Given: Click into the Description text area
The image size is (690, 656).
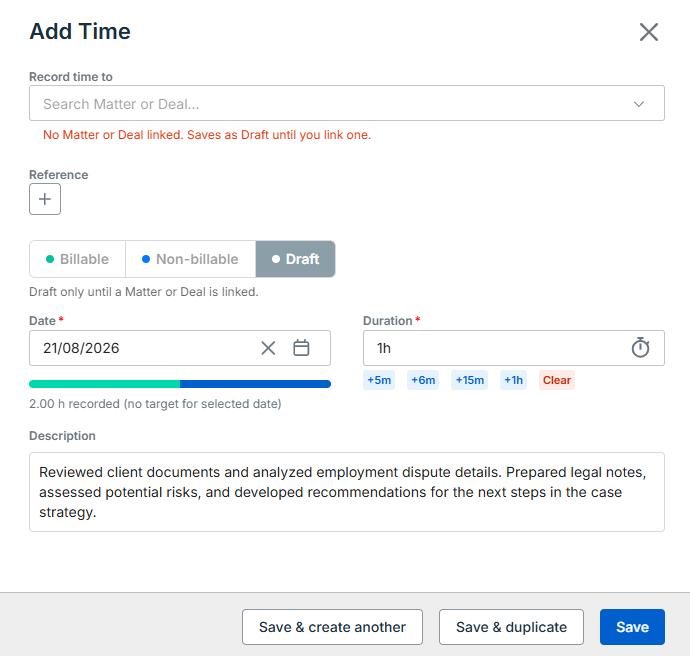Looking at the screenshot, I should click(347, 492).
